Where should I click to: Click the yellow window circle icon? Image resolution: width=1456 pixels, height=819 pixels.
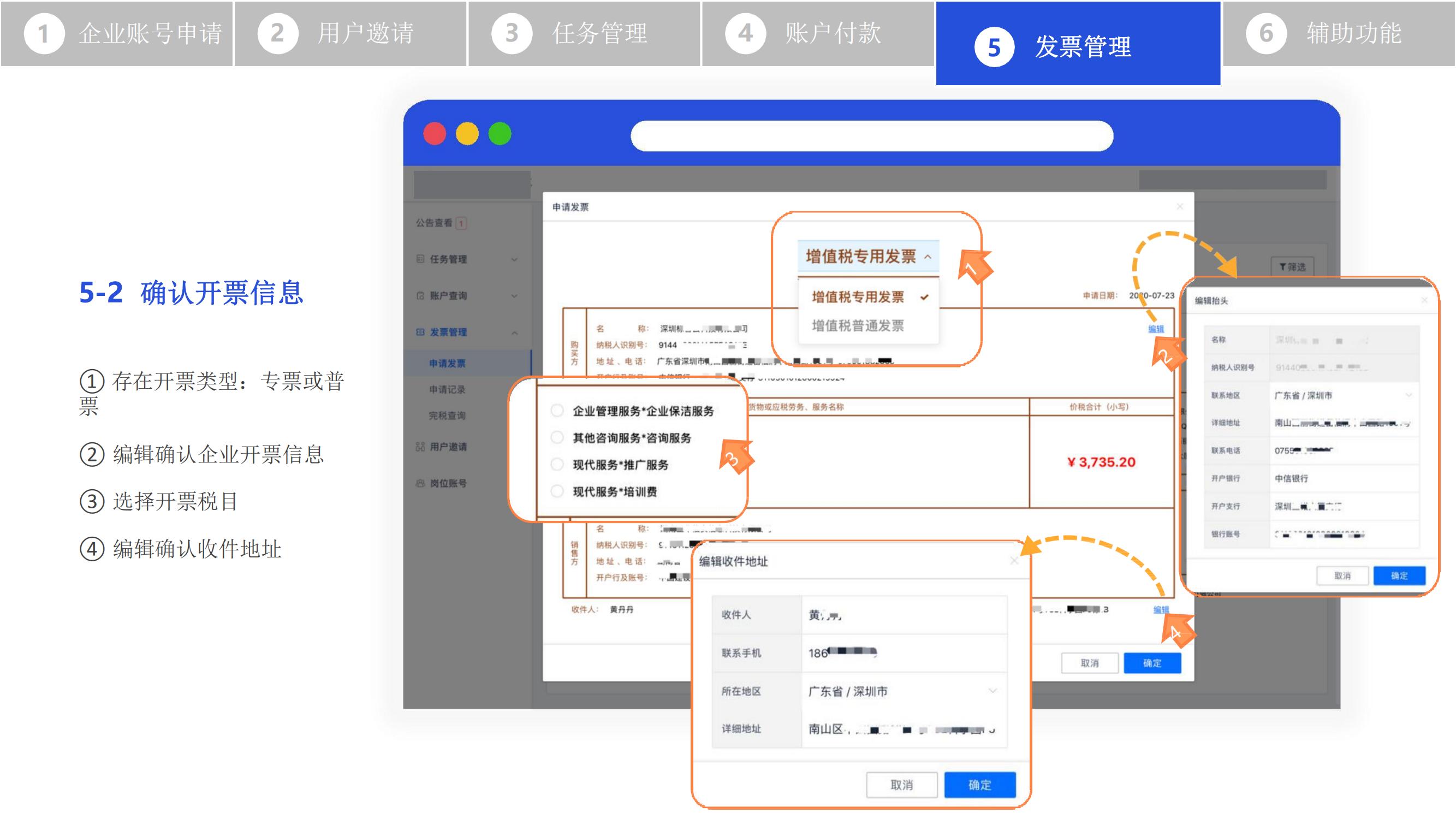tap(467, 134)
